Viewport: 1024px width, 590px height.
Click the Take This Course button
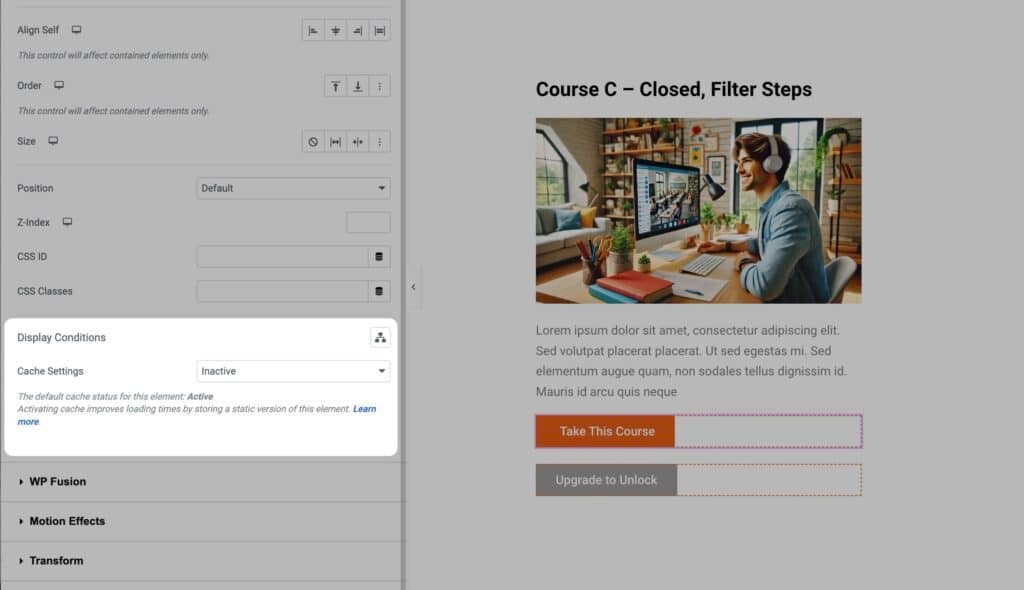[x=605, y=431]
